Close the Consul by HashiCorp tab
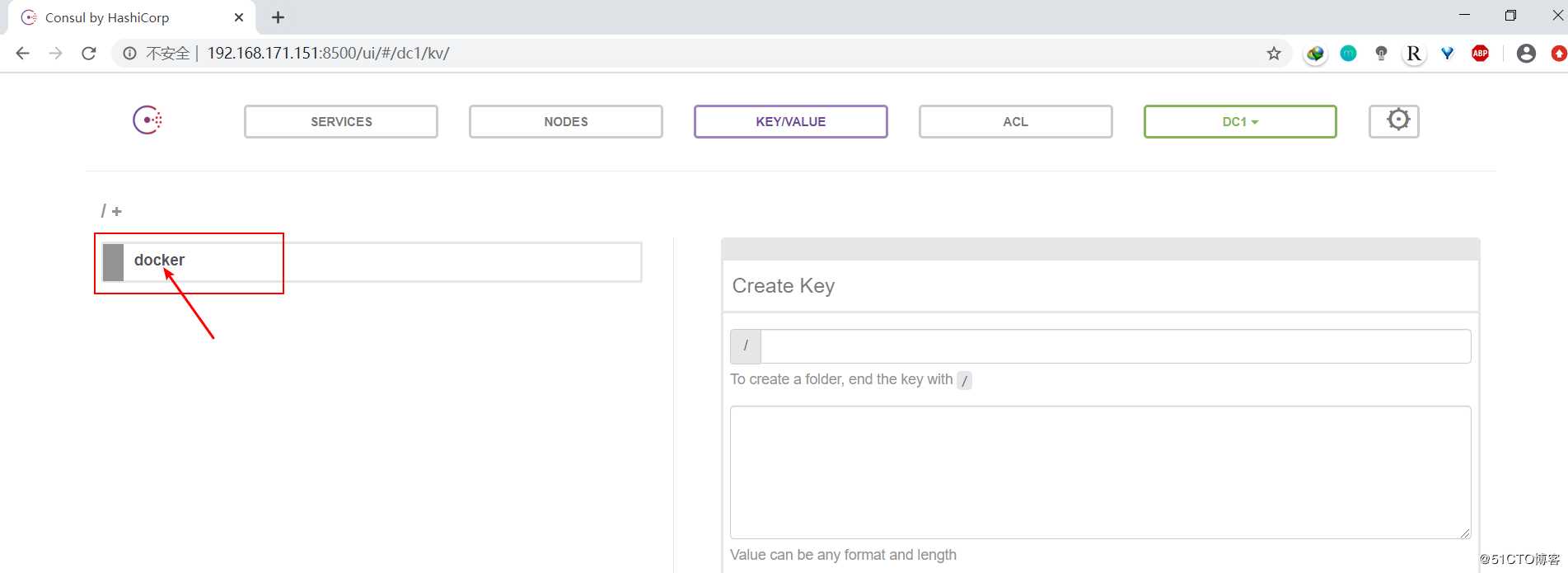 click(x=239, y=17)
